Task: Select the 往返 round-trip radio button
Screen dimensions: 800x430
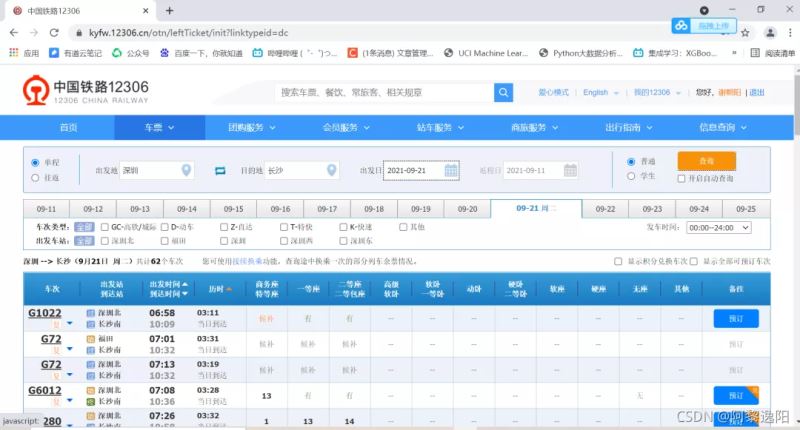Action: coord(37,178)
